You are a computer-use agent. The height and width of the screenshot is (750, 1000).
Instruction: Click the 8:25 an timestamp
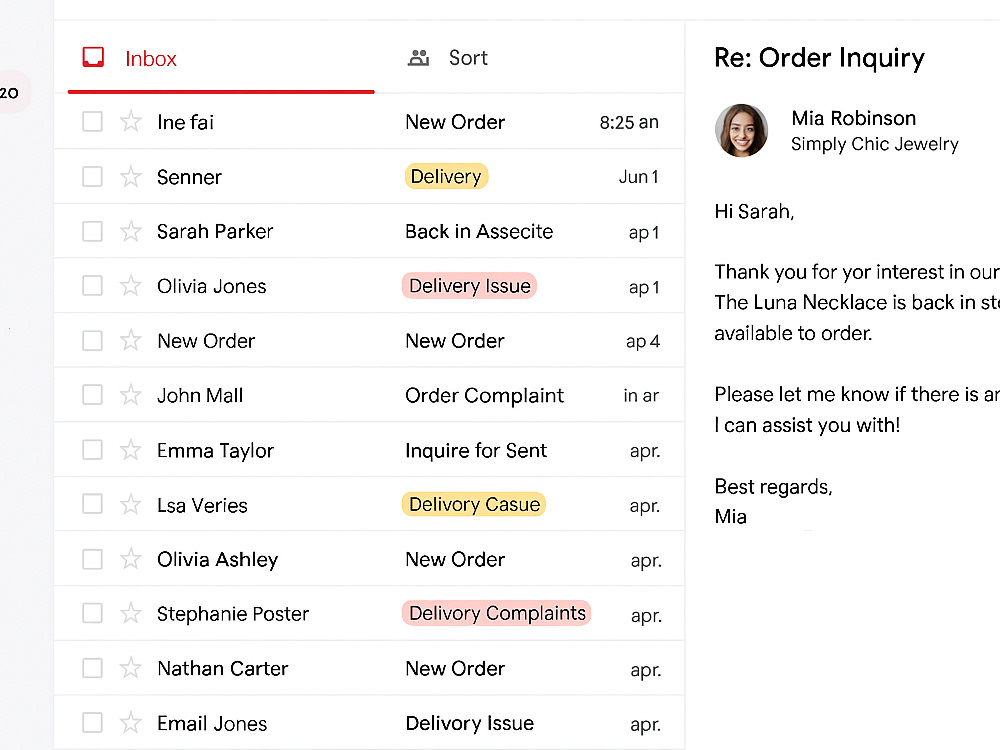(x=629, y=122)
